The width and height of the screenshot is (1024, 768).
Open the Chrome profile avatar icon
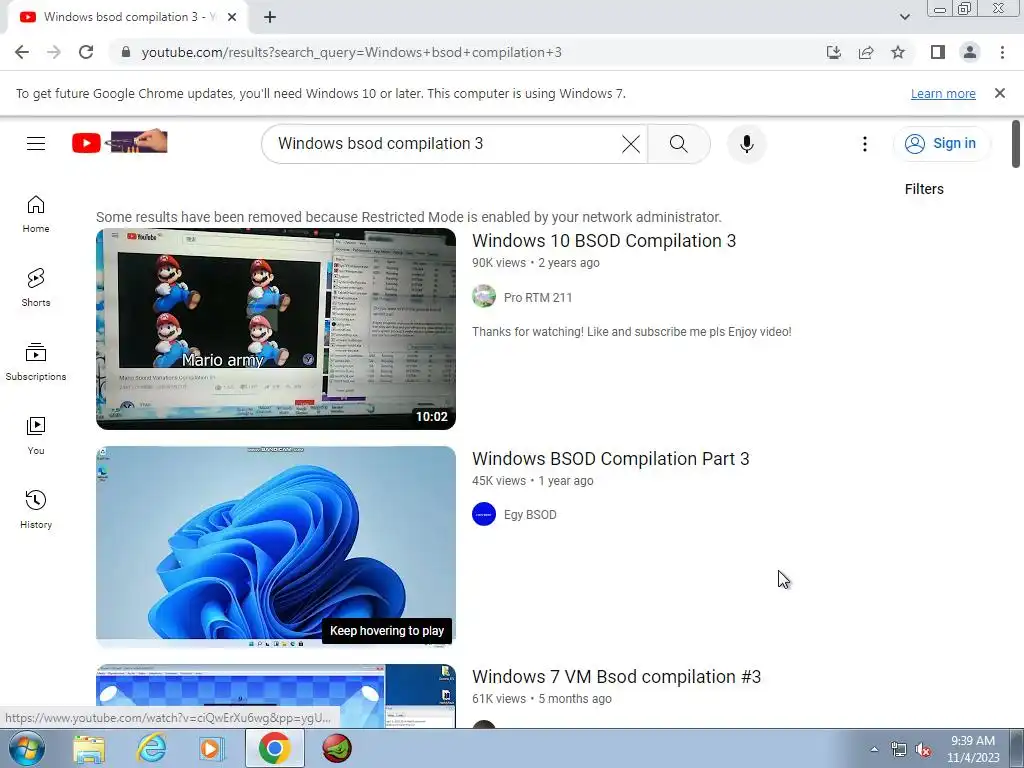(970, 52)
